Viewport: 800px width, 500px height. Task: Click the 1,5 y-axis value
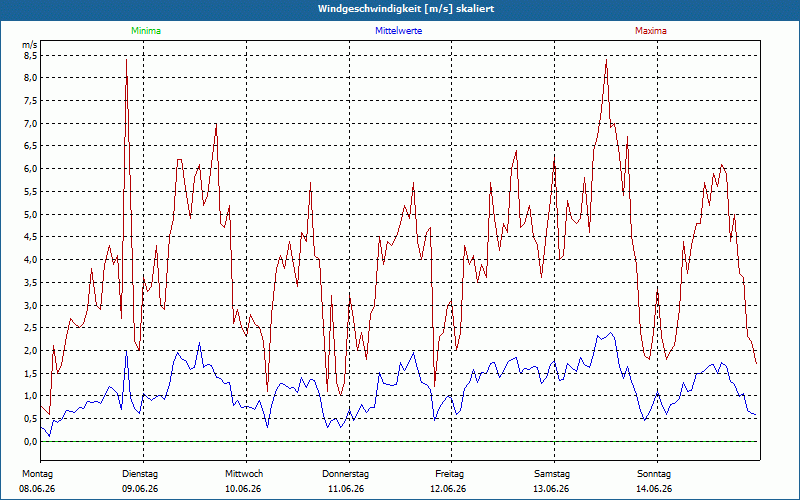pos(31,373)
